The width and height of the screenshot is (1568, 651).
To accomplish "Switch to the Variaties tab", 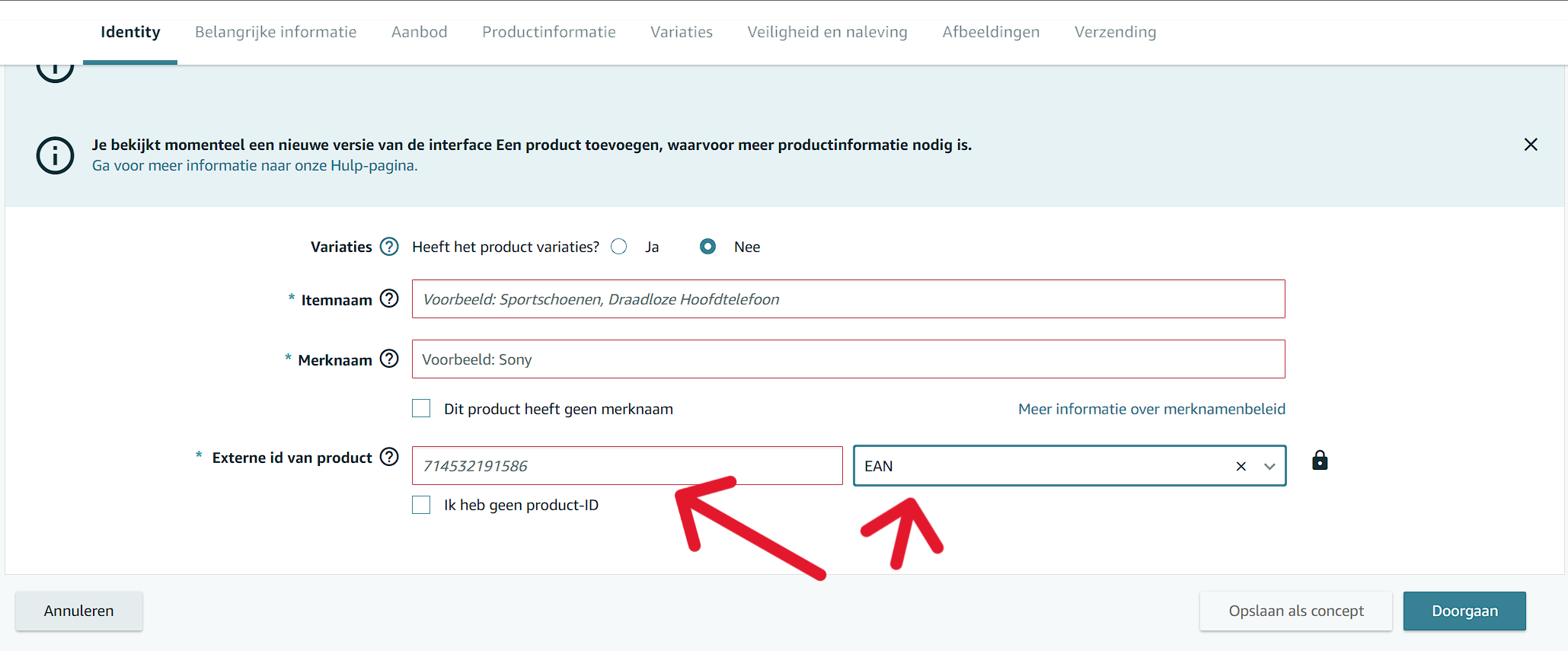I will pos(682,32).
